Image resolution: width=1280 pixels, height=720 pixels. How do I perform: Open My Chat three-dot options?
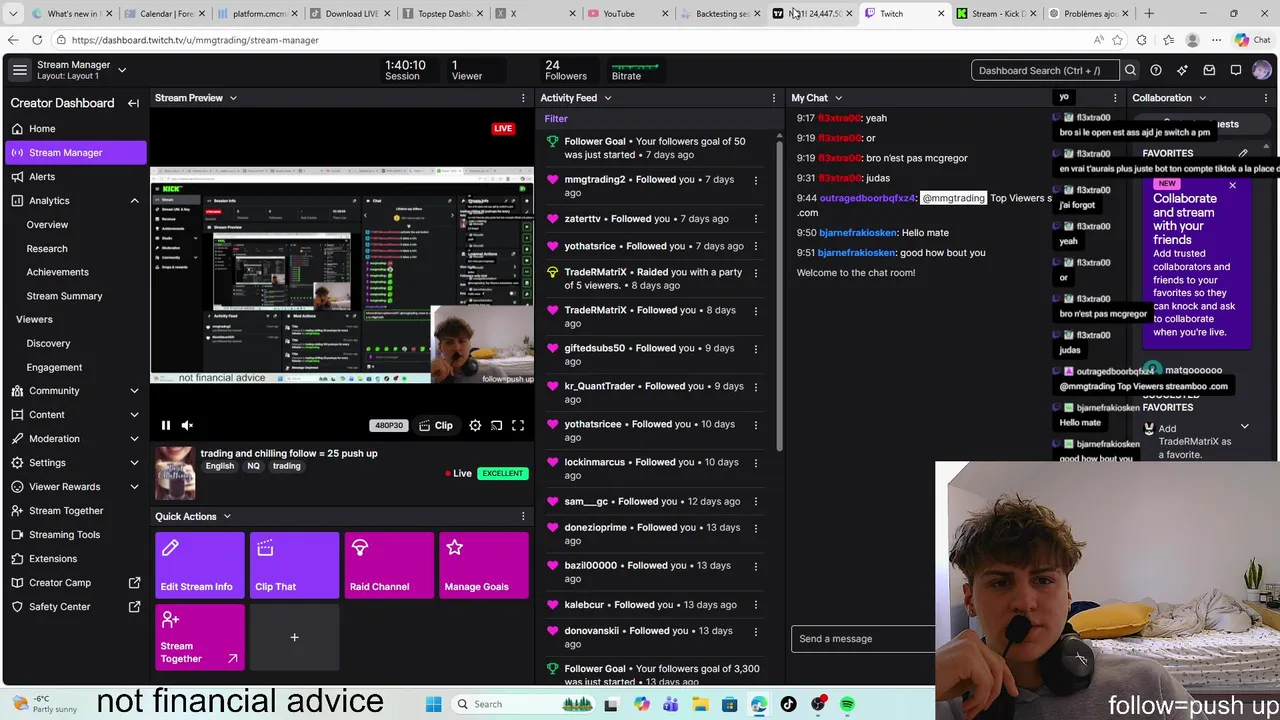[x=1115, y=98]
